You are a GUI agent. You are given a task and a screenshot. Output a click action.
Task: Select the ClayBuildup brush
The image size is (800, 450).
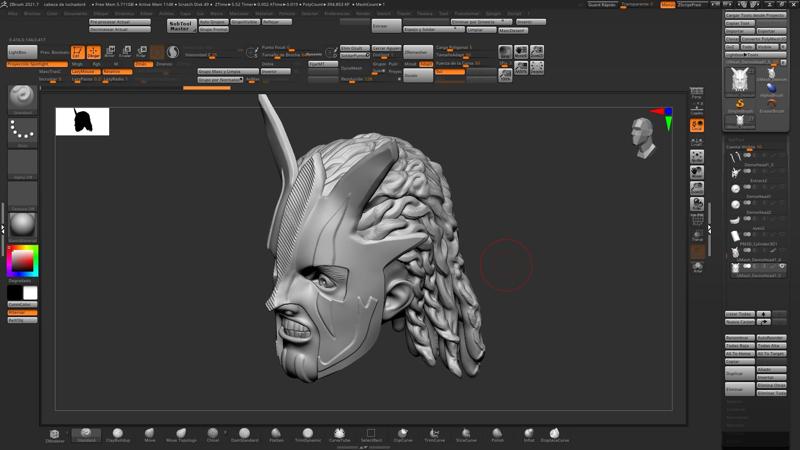pos(118,435)
